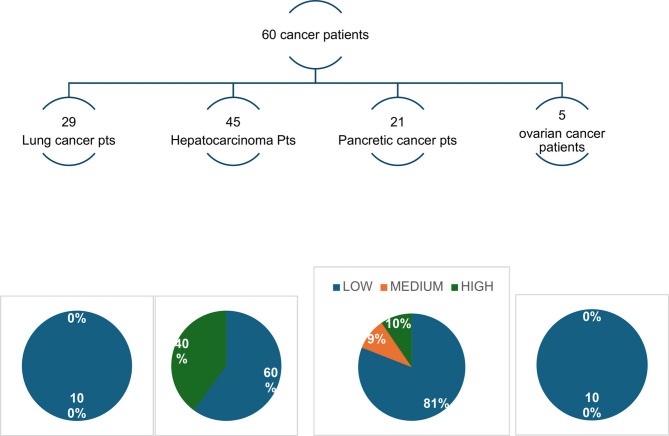Select the '29 Lung cancer pts' node
Screen dimensions: 669x436
69,131
